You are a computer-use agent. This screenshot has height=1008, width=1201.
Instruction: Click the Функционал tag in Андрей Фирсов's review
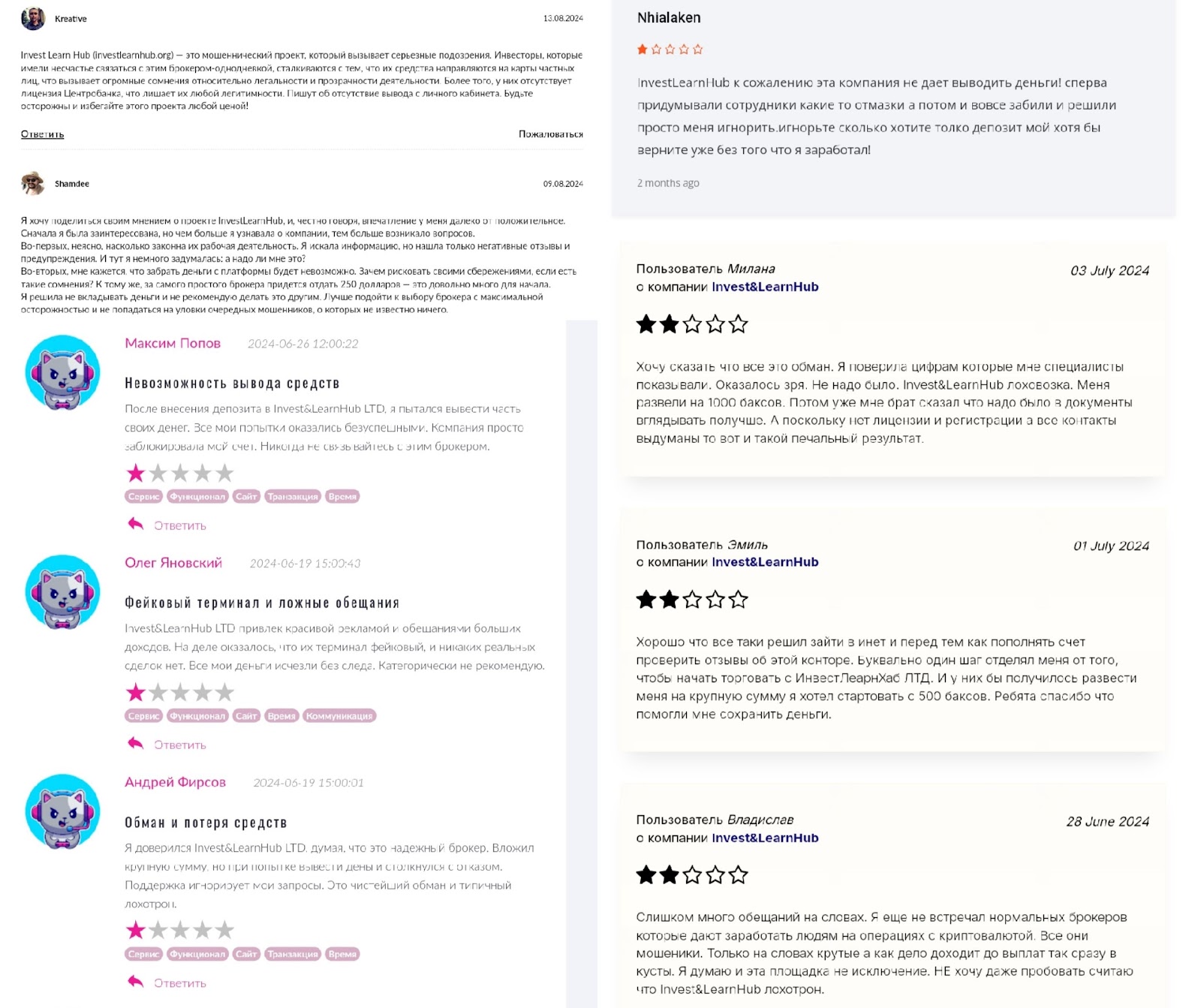click(197, 954)
